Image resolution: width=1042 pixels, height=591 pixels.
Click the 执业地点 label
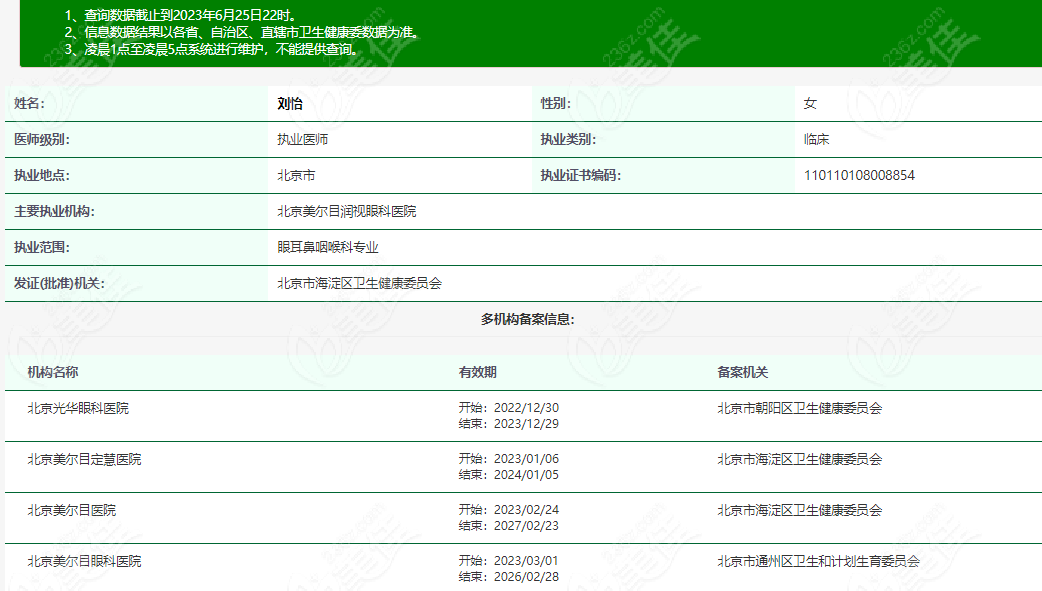coord(42,176)
